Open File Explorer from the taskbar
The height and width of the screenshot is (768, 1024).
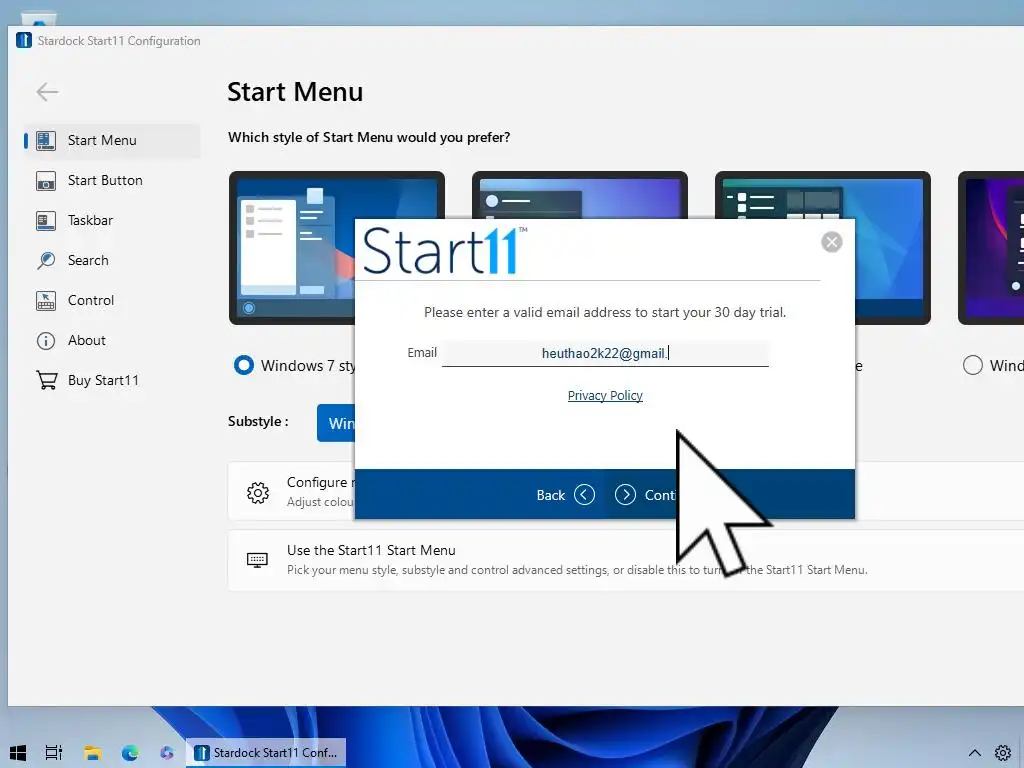click(x=93, y=753)
